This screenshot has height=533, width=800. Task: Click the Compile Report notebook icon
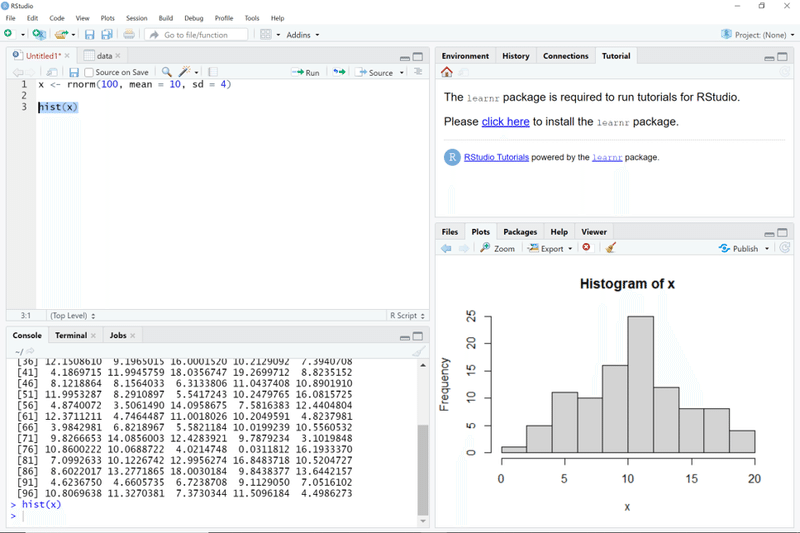[x=213, y=72]
